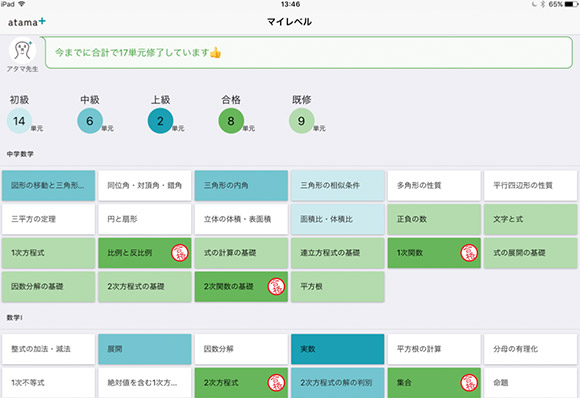
Task: Select the 初級 circle showing 14
Action: (x=19, y=121)
